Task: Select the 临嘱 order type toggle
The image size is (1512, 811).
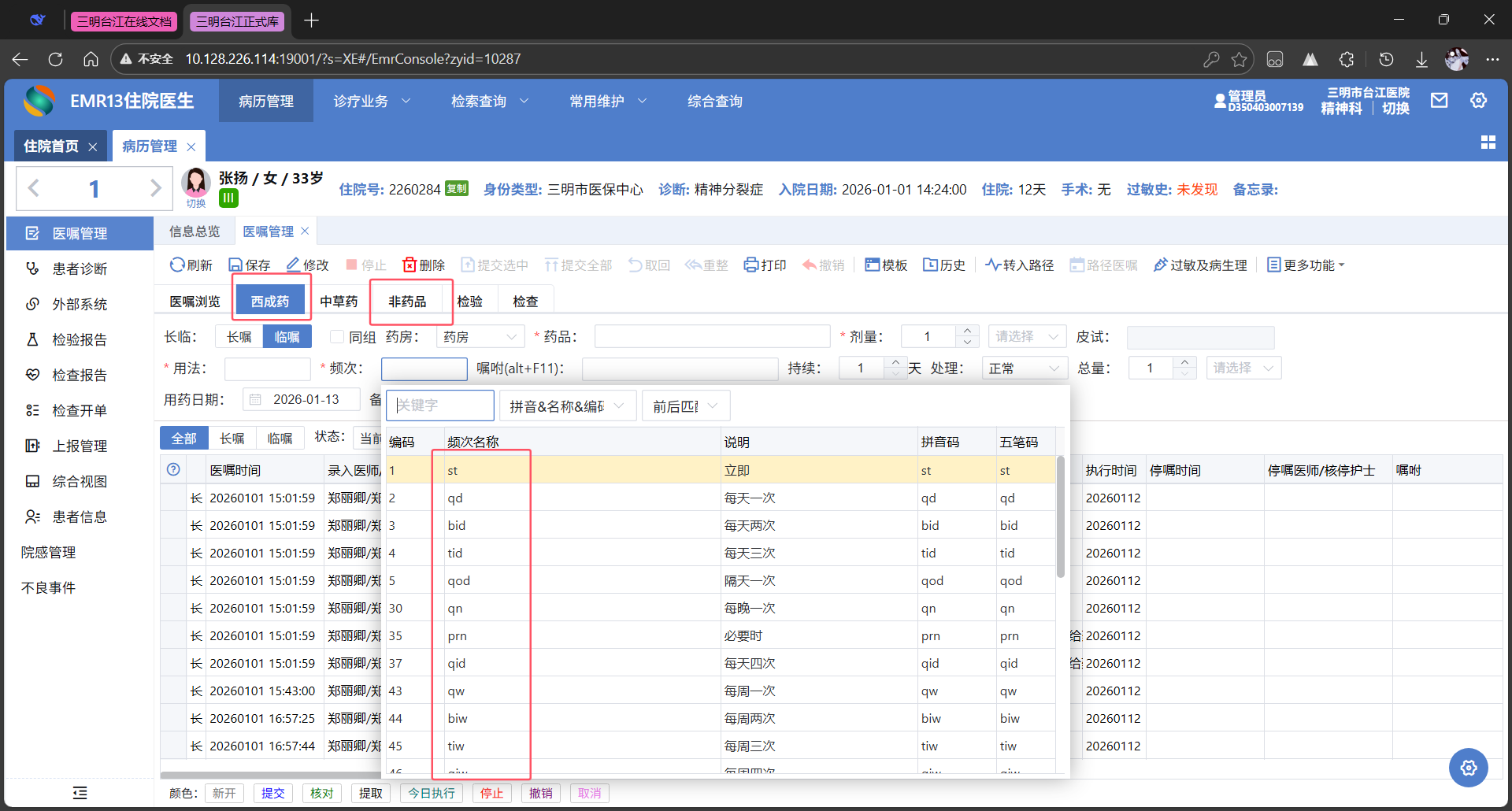Action: (x=287, y=337)
